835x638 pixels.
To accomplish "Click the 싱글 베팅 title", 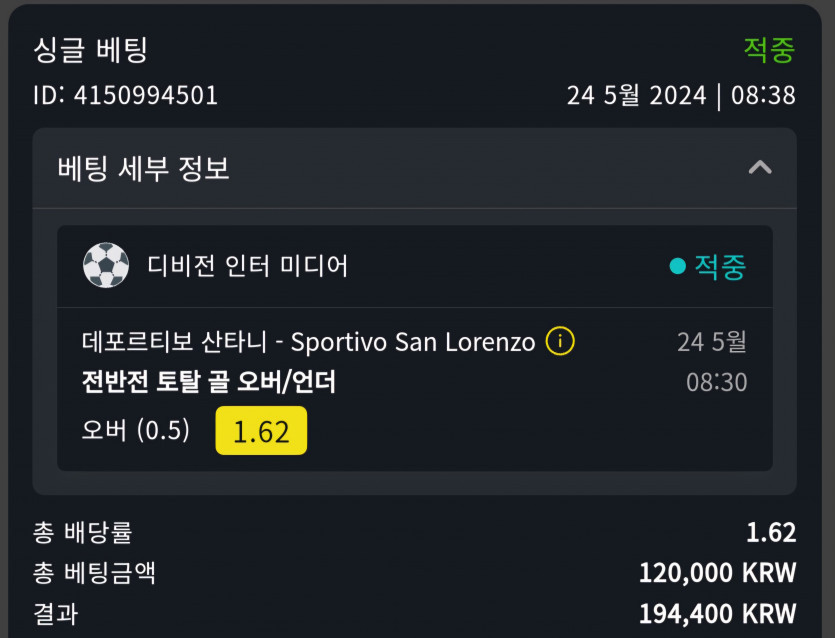I will pyautogui.click(x=90, y=50).
